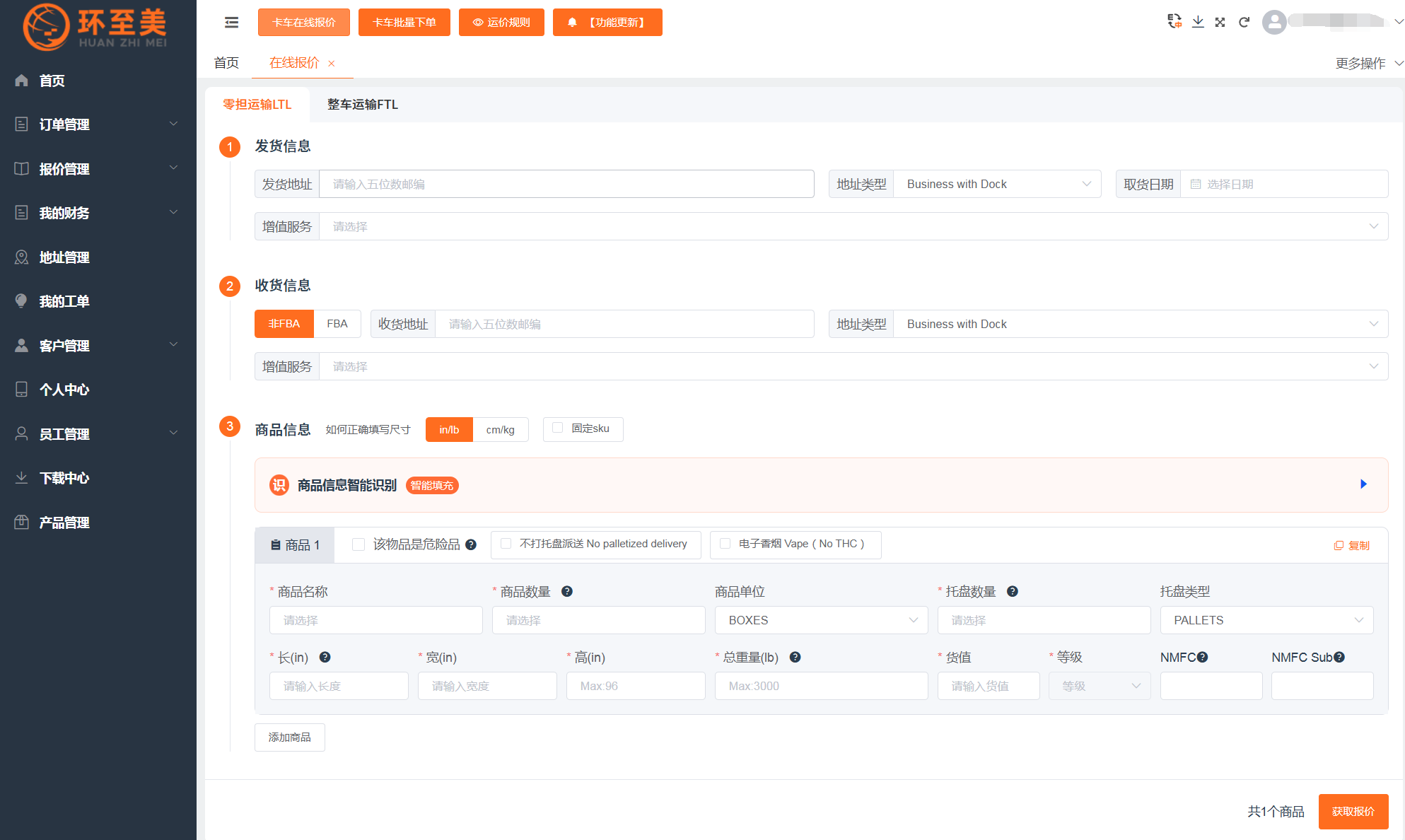The height and width of the screenshot is (840, 1405).
Task: Switch to the 整车运输FTL tab
Action: [363, 105]
